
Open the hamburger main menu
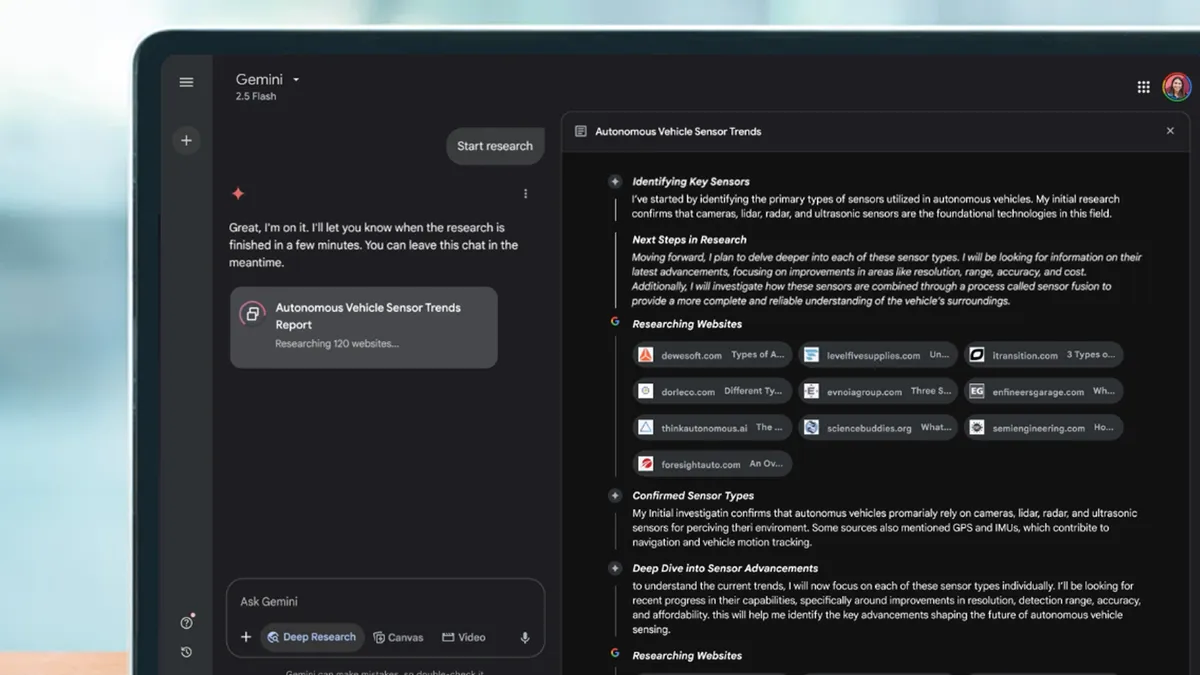[186, 82]
